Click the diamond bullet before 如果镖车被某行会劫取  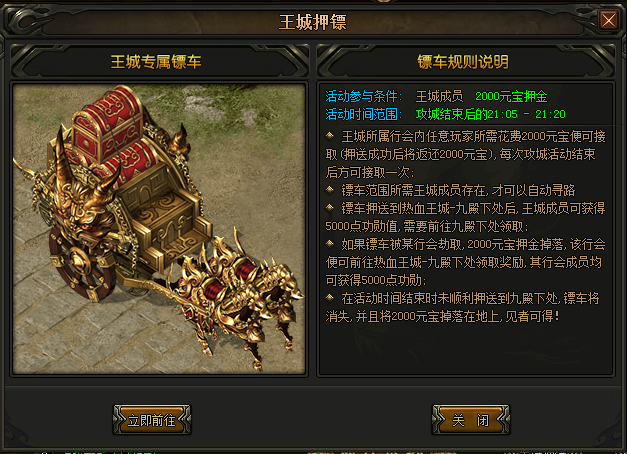click(329, 244)
